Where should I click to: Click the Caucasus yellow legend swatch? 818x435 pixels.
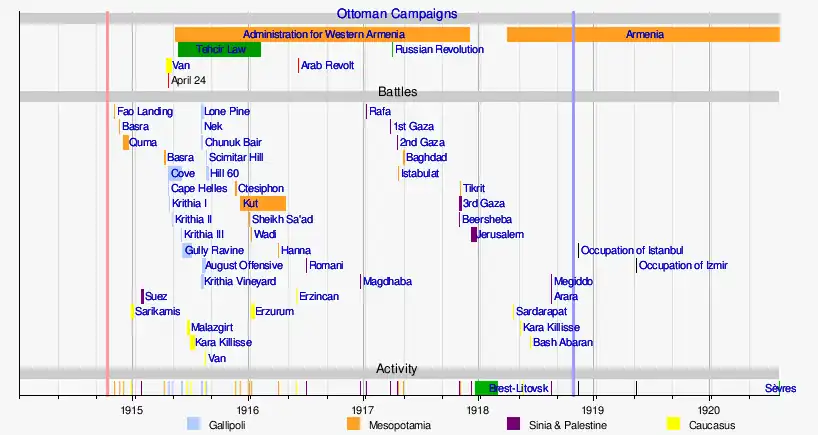(x=673, y=424)
